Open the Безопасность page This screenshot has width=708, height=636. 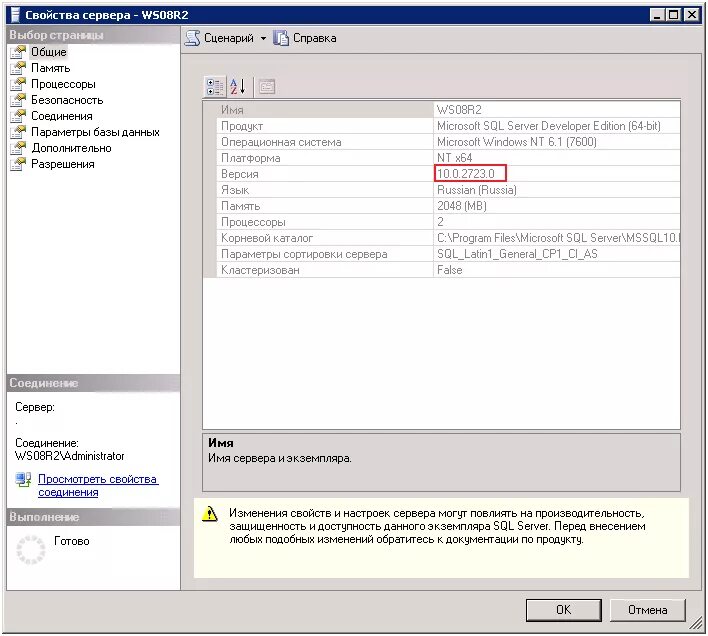67,100
